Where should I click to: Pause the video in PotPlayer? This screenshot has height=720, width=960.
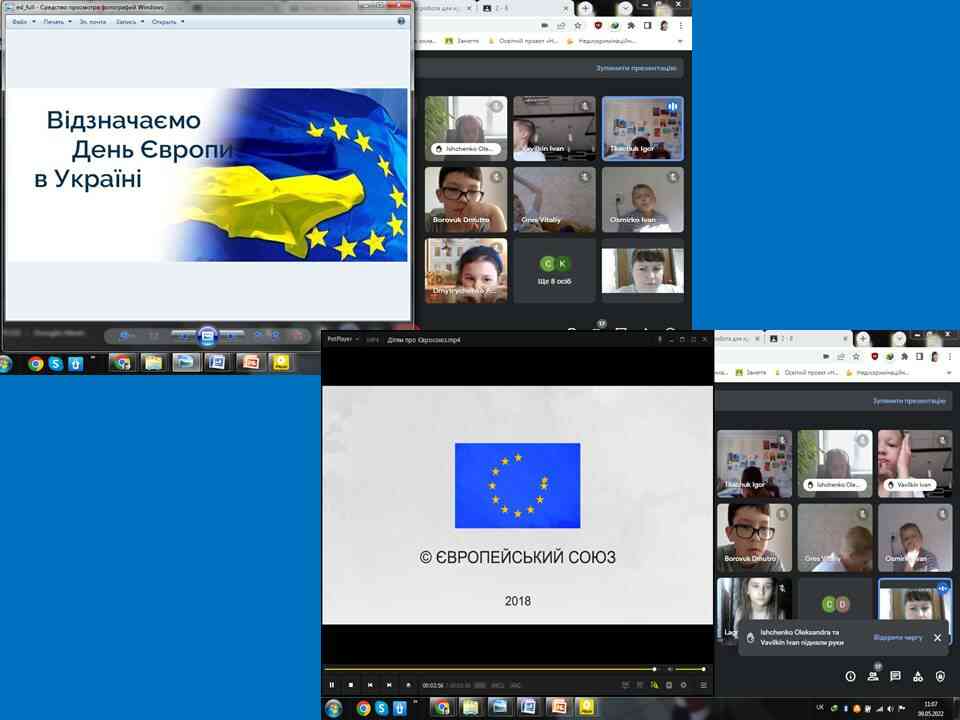point(332,684)
